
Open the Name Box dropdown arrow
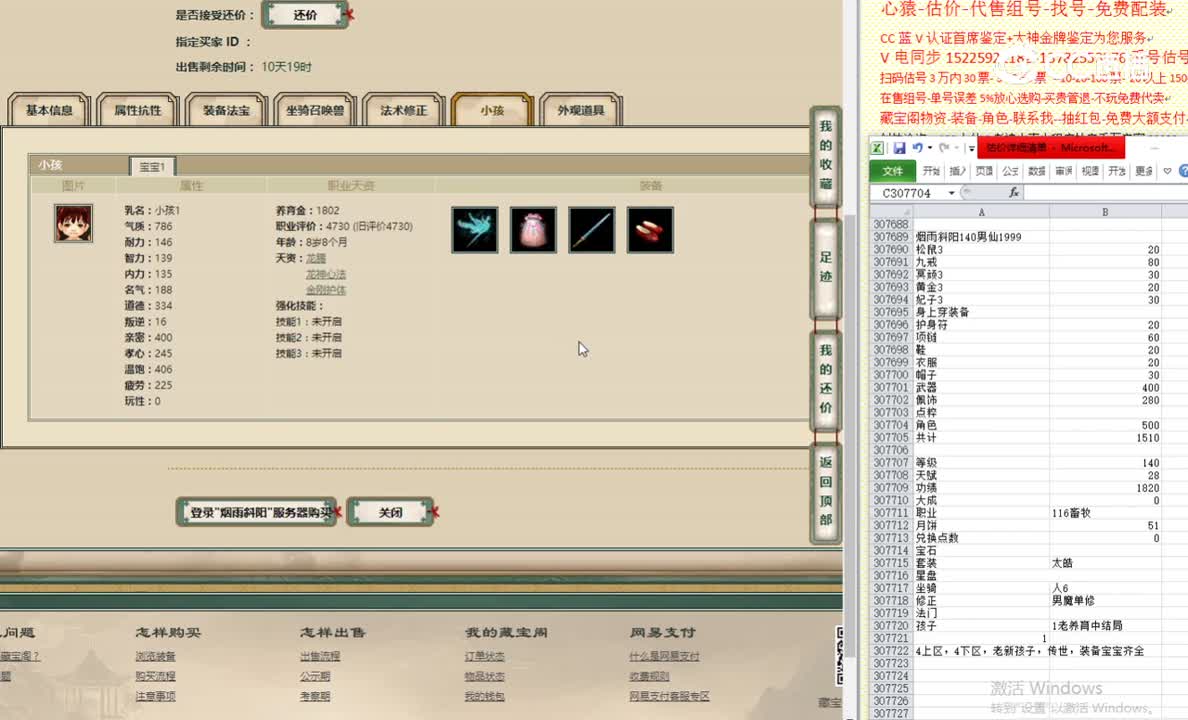[951, 191]
